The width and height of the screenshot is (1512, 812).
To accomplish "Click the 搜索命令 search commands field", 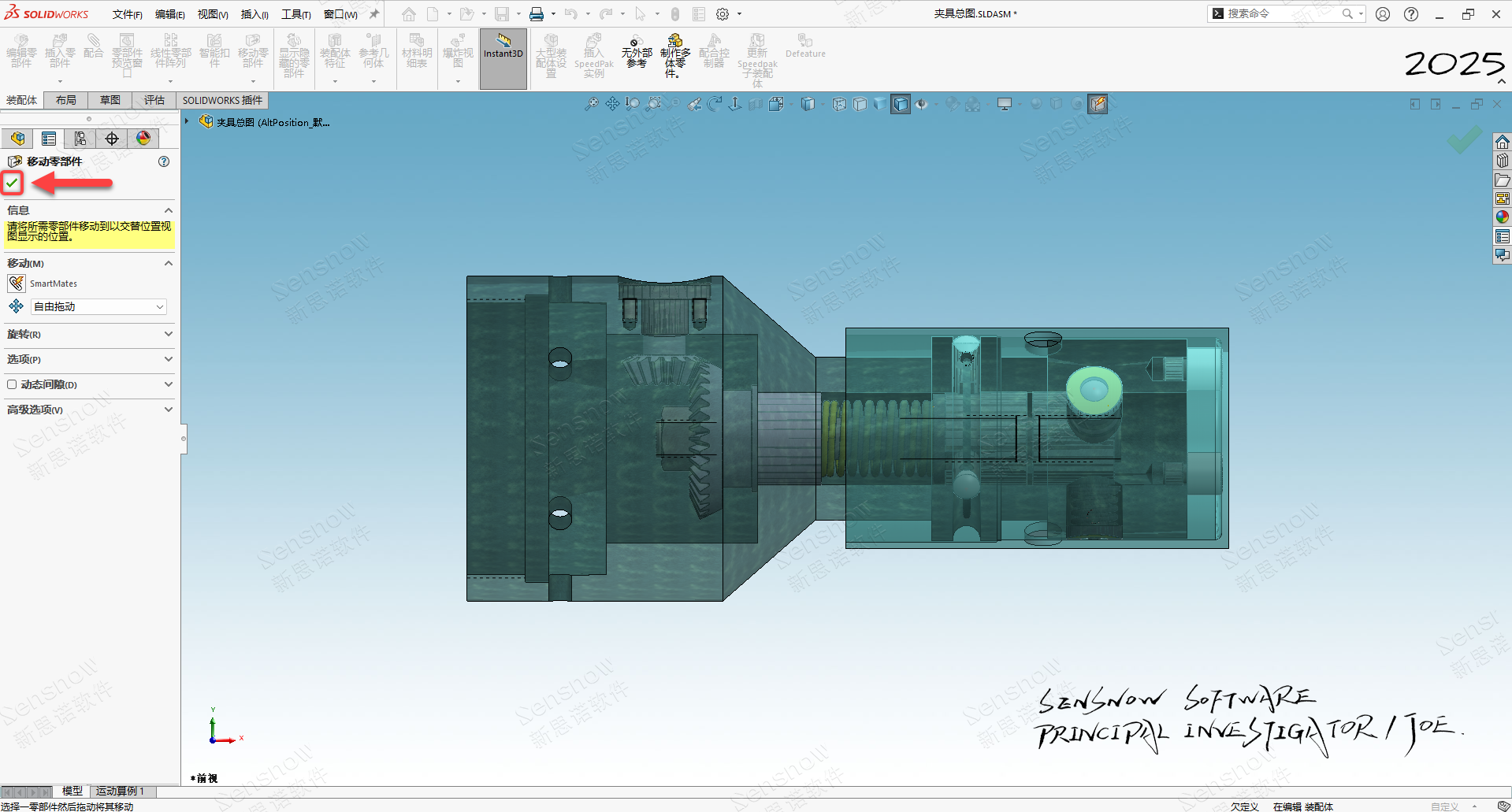I will 1280,13.
